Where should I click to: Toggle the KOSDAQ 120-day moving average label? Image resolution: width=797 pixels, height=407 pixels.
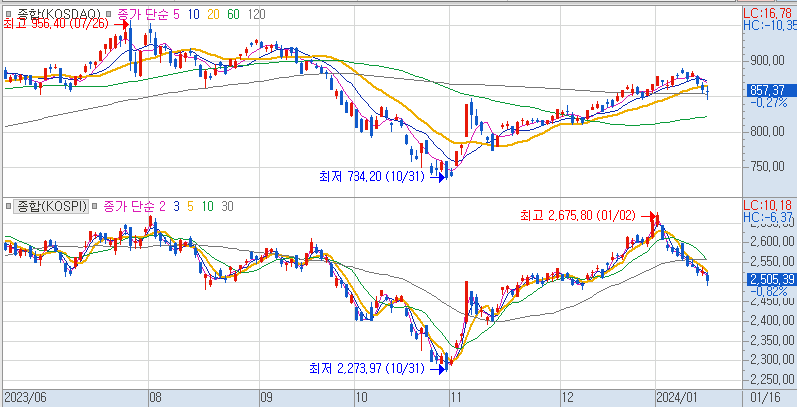point(256,13)
